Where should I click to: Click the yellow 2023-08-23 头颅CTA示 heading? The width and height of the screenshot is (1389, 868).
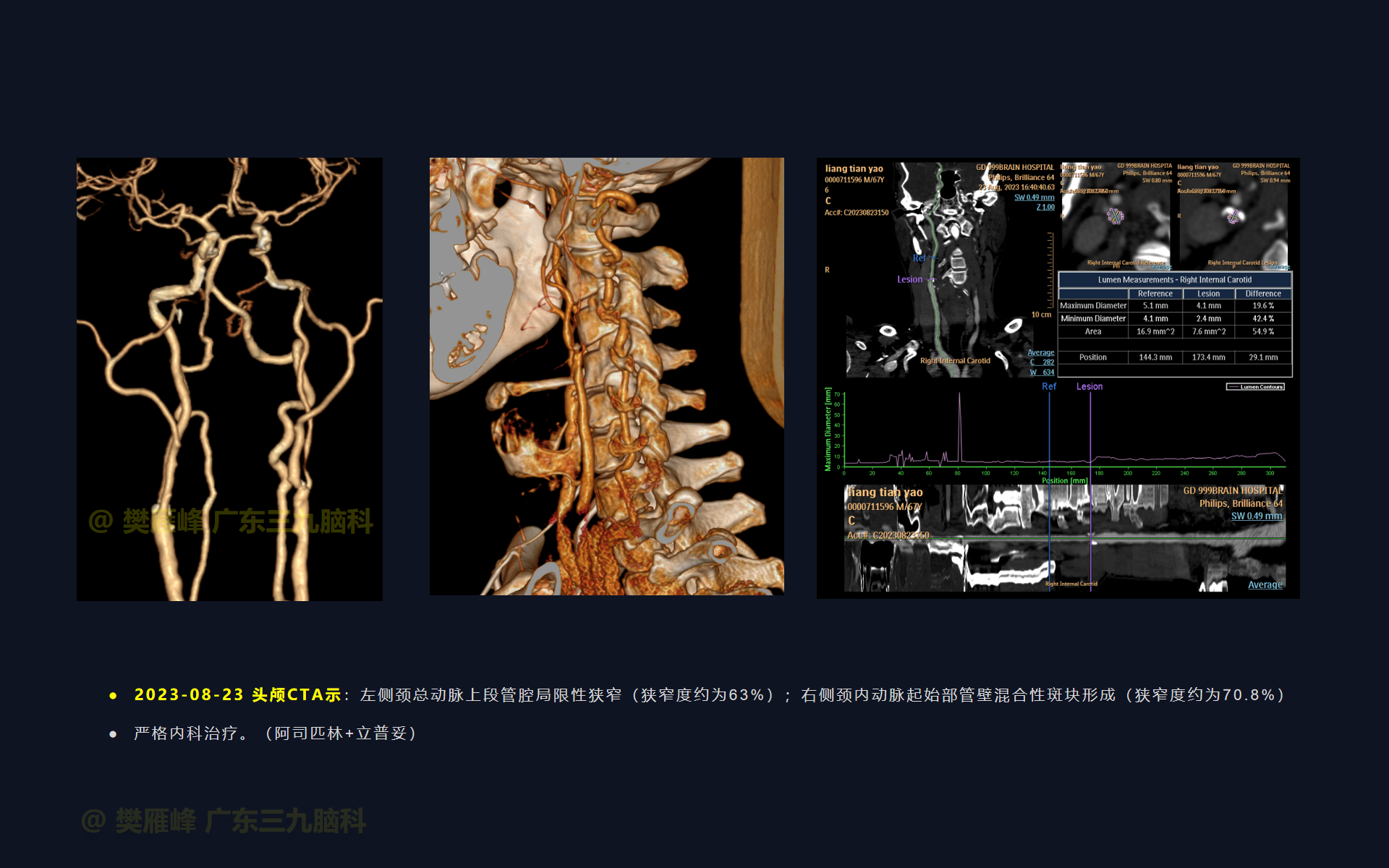[x=237, y=695]
